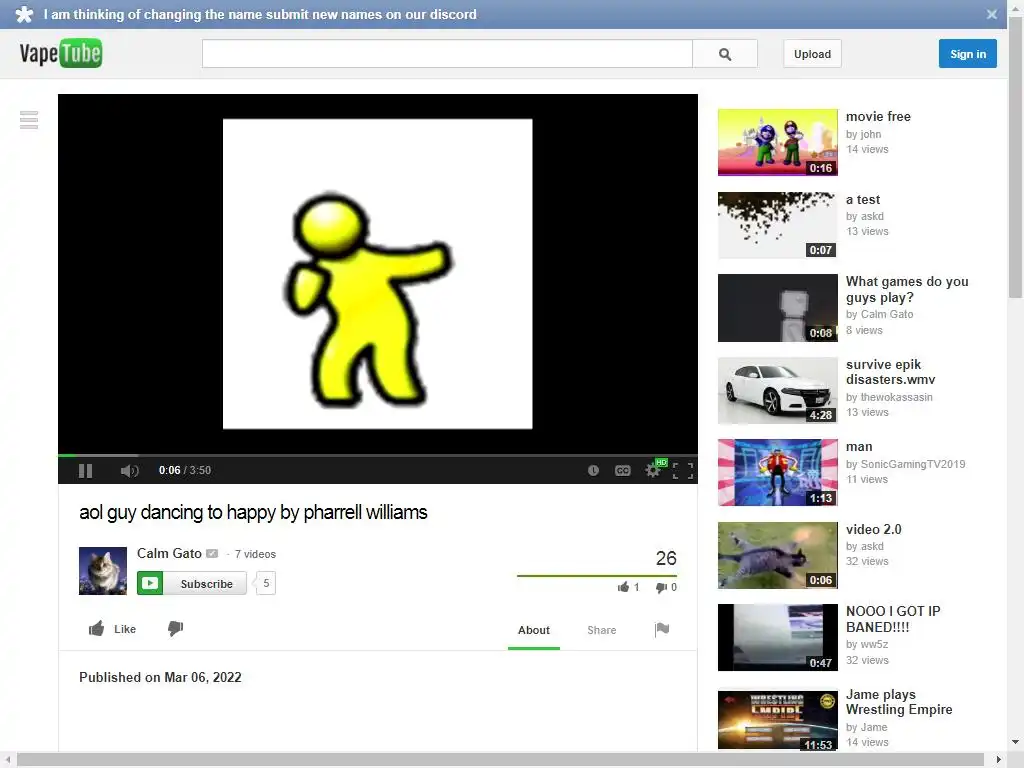Open the 'movie free' video thumbnail
This screenshot has width=1024, height=768.
777,142
